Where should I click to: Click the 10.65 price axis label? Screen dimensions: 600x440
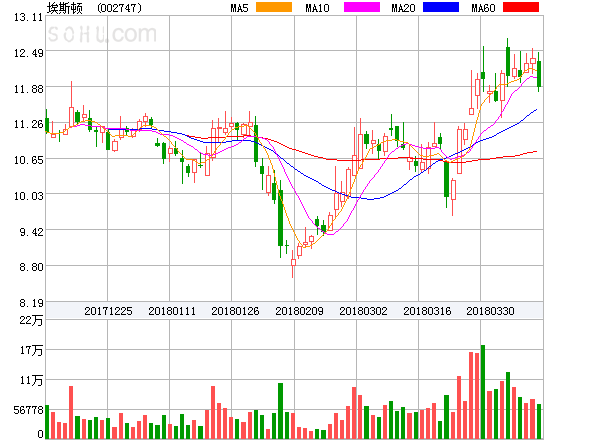click(x=28, y=160)
